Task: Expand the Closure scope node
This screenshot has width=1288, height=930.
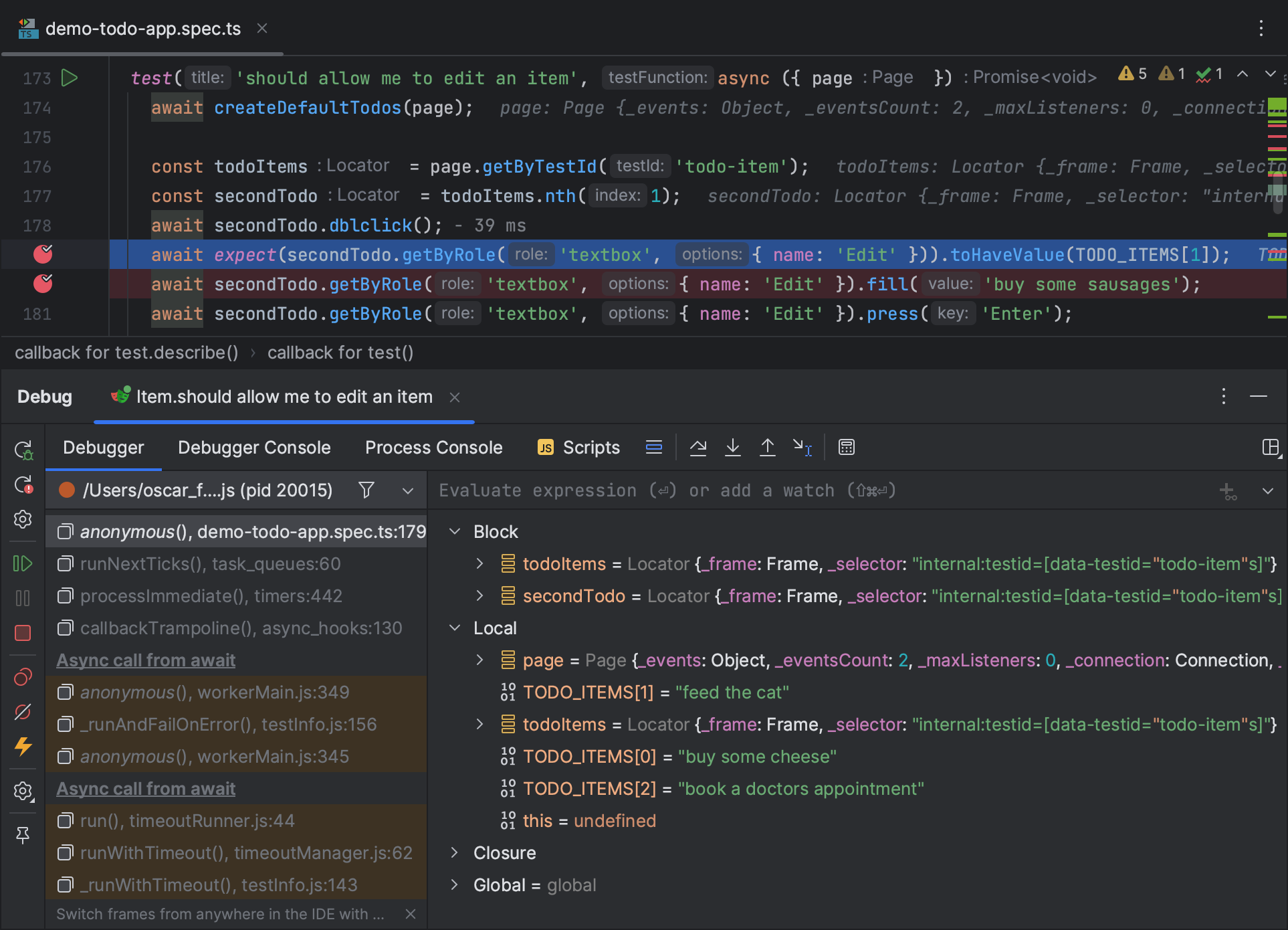Action: [x=455, y=853]
